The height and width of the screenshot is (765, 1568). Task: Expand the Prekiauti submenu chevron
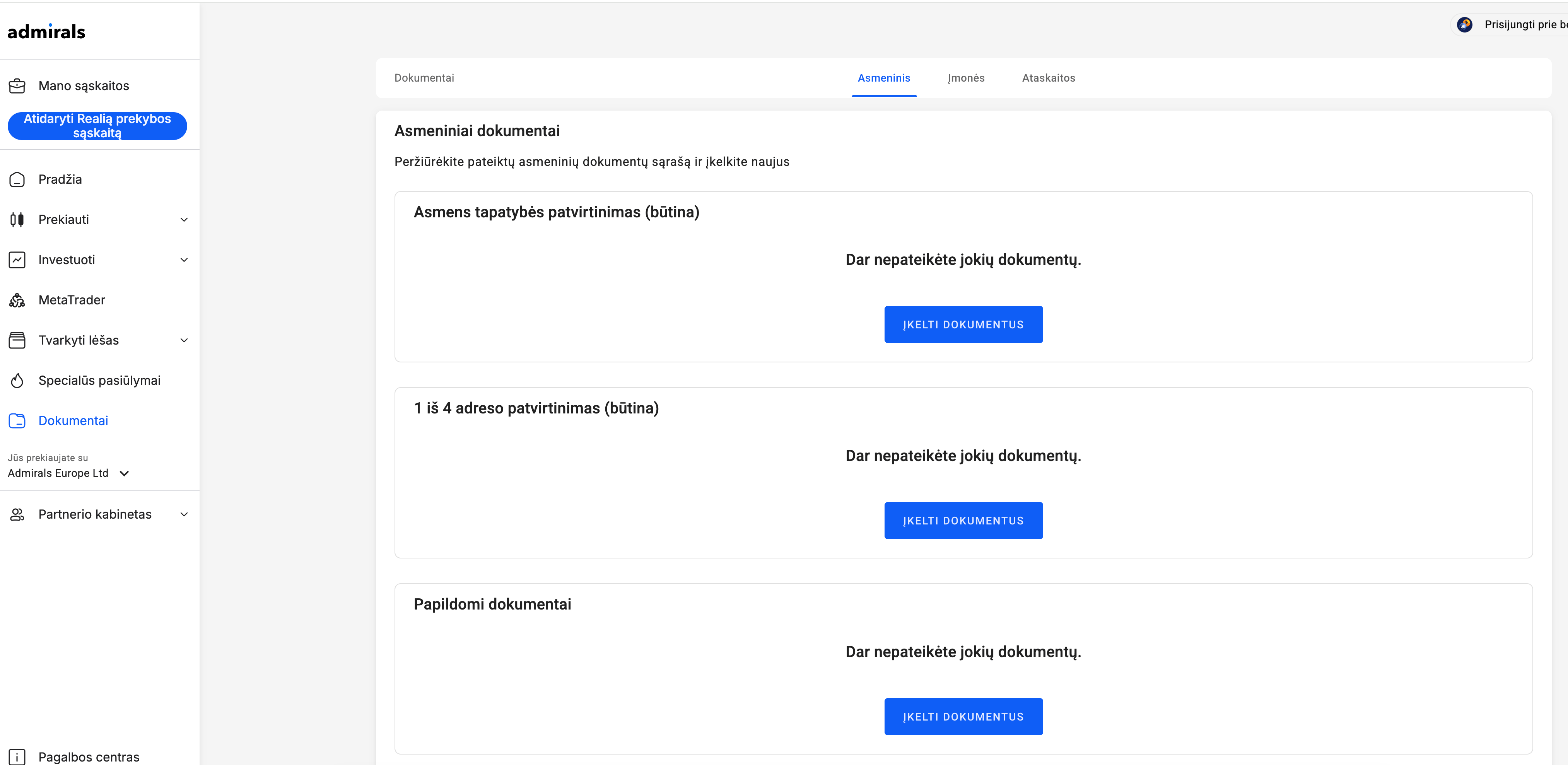point(184,220)
